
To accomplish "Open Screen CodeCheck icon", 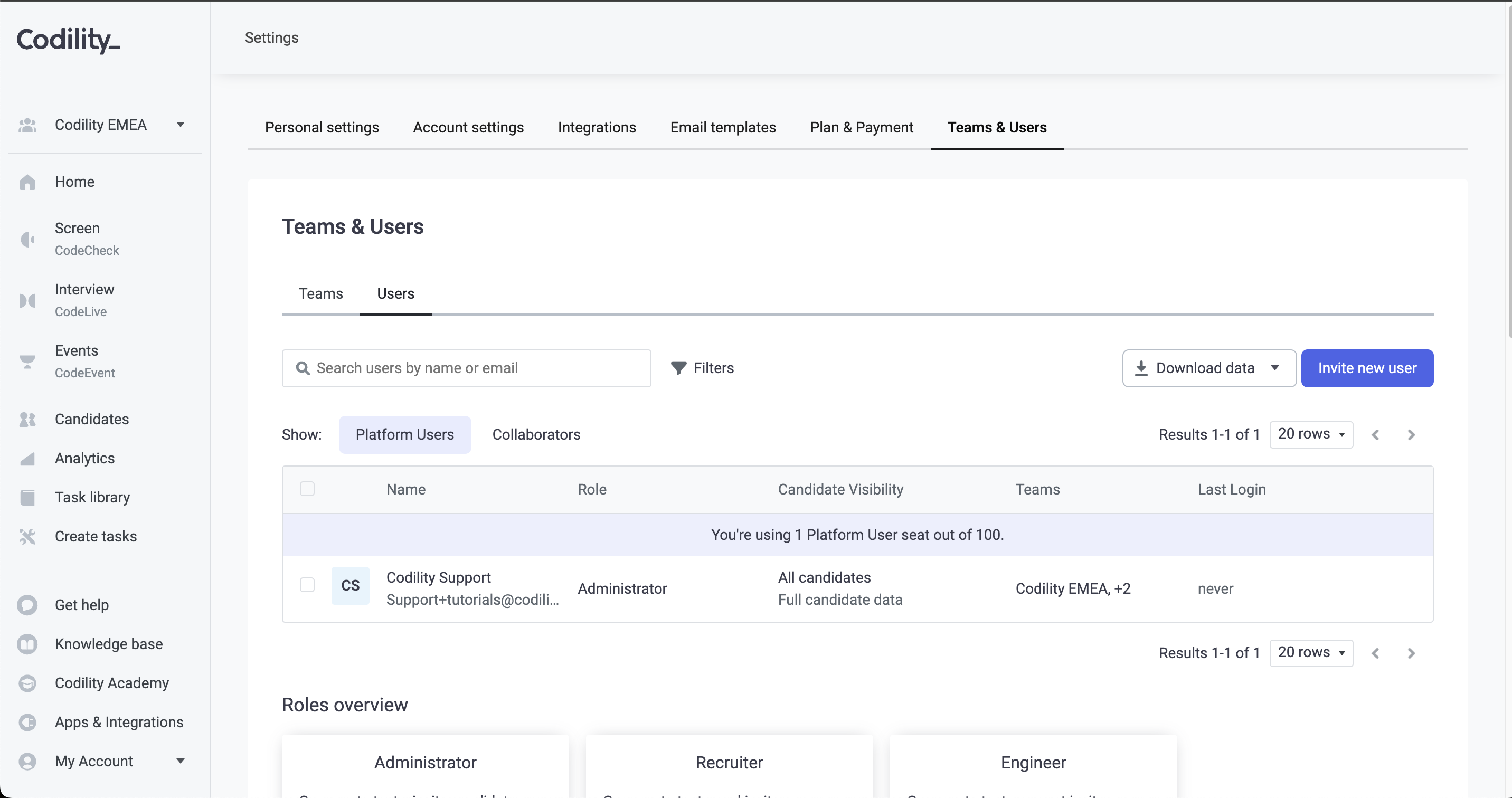I will [27, 240].
